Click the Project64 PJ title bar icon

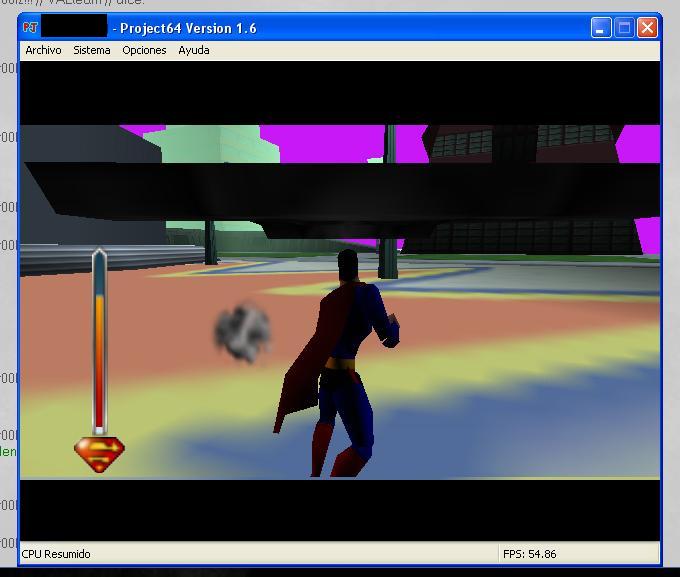(30, 28)
